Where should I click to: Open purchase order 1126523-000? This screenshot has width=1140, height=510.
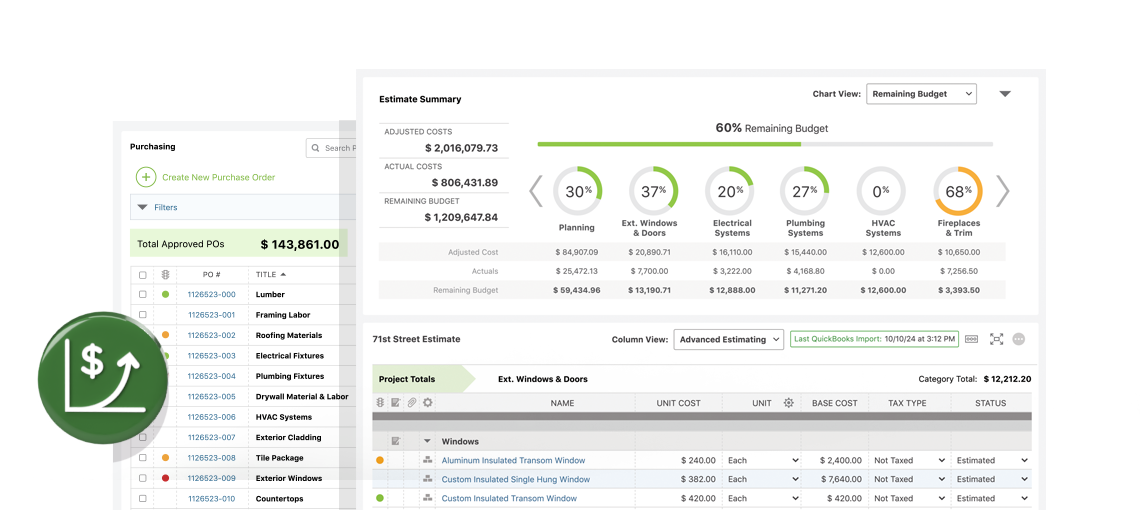212,295
